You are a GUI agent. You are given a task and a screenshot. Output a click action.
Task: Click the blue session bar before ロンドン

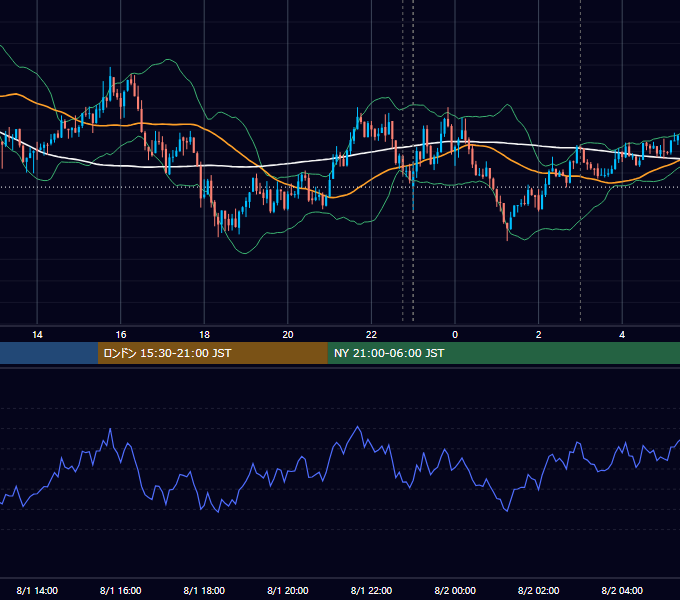pyautogui.click(x=49, y=353)
